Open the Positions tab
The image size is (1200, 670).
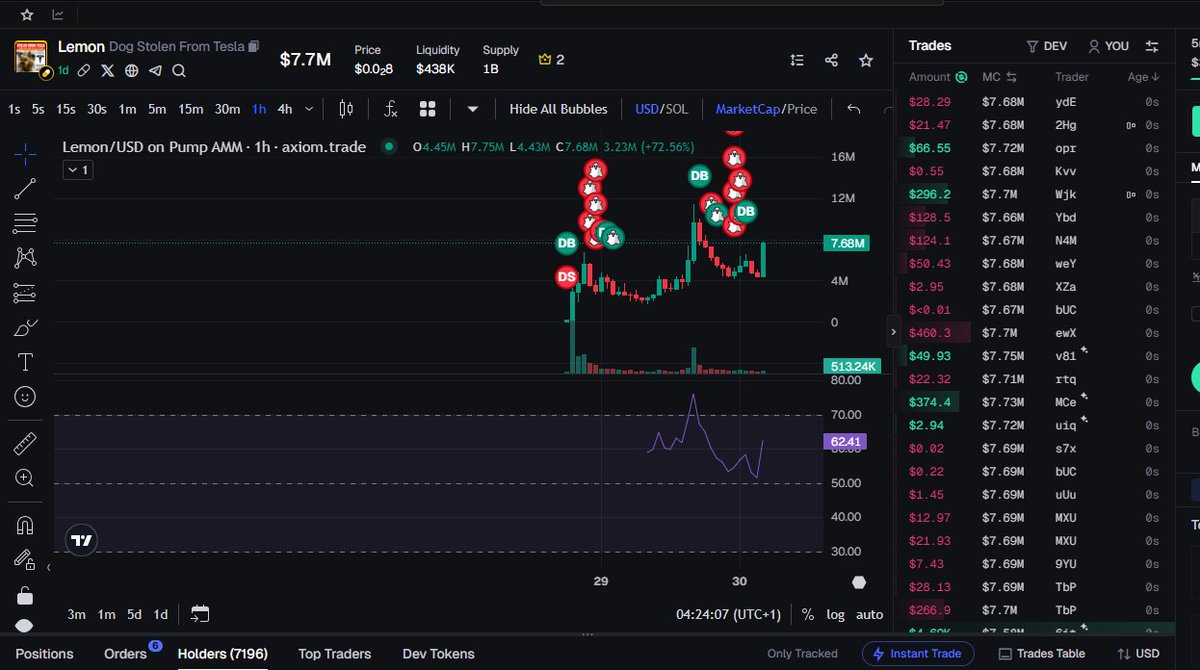pyautogui.click(x=44, y=654)
